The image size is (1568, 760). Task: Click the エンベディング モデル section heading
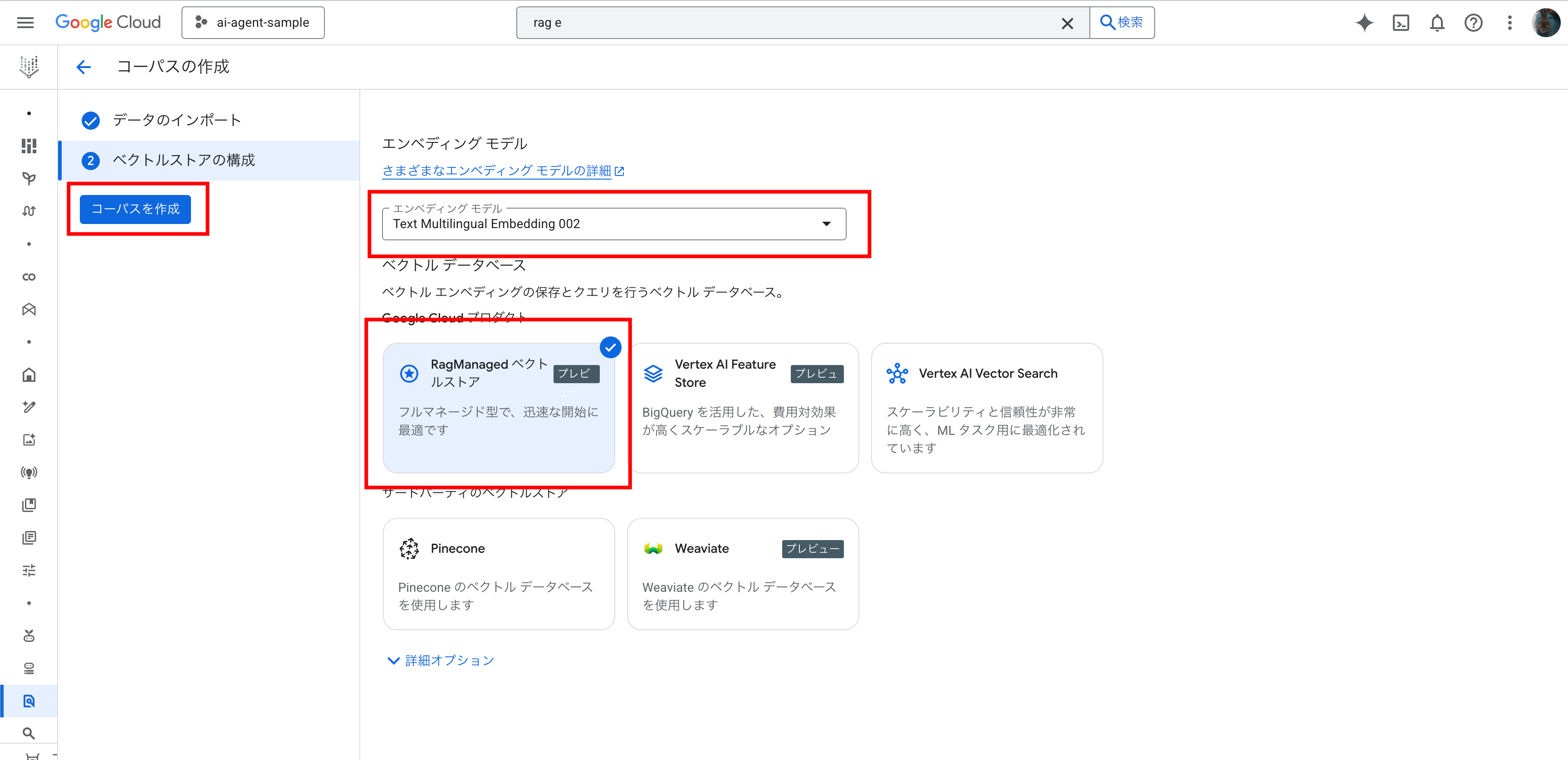tap(455, 144)
